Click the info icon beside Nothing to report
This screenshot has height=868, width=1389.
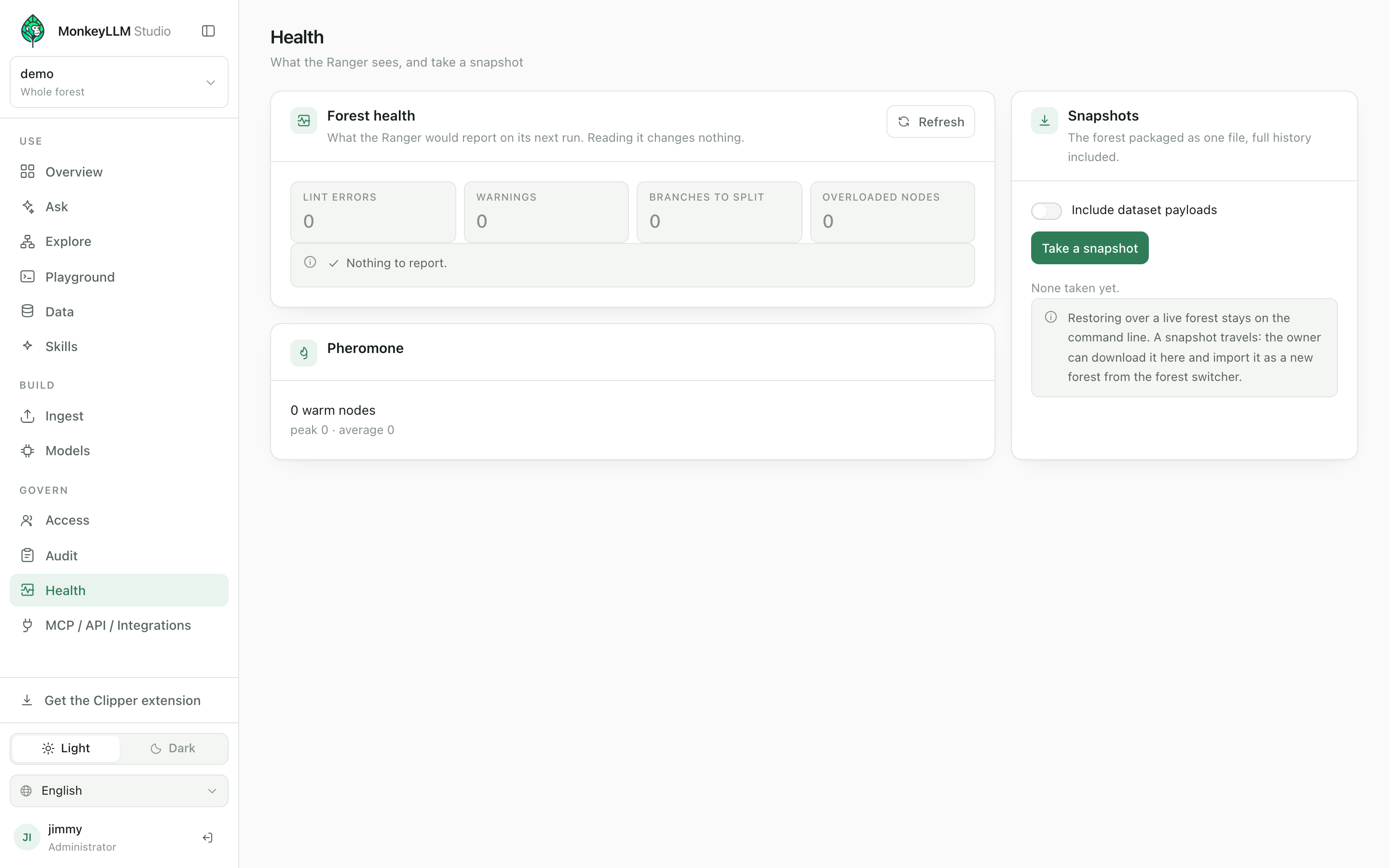[310, 262]
